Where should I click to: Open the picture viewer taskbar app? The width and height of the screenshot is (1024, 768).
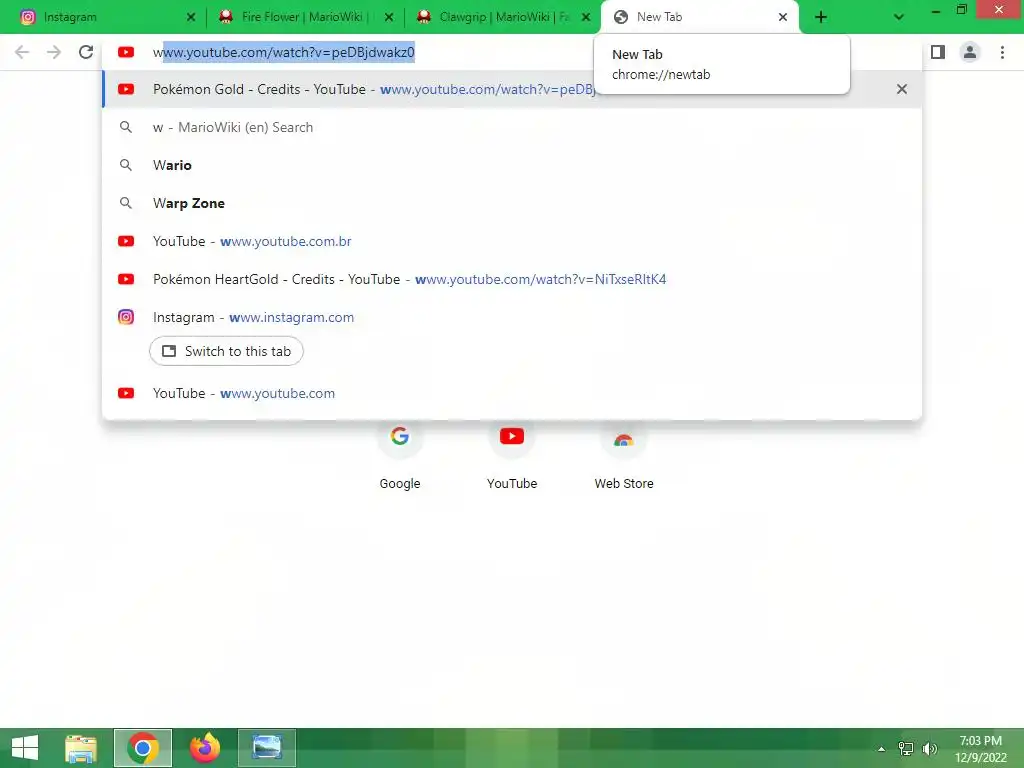(266, 748)
